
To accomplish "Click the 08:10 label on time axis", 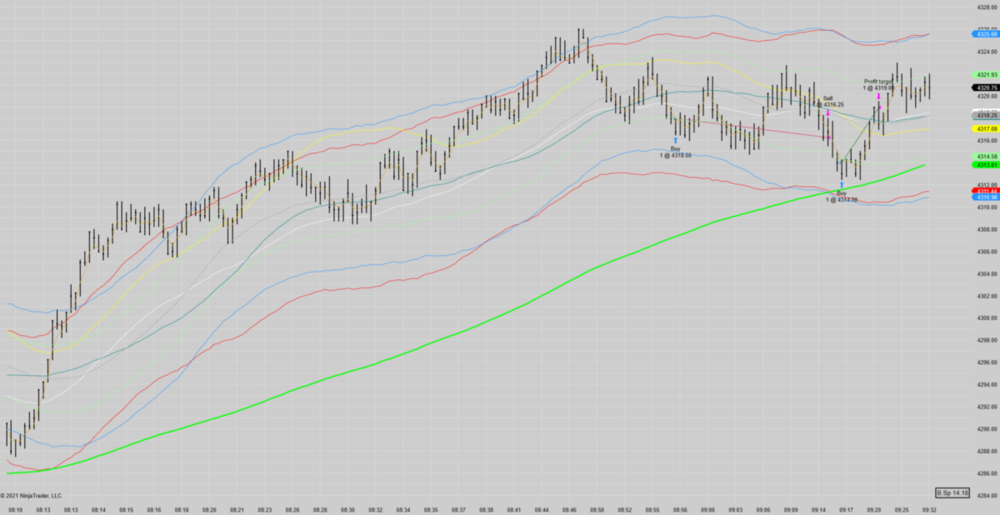I will point(15,509).
